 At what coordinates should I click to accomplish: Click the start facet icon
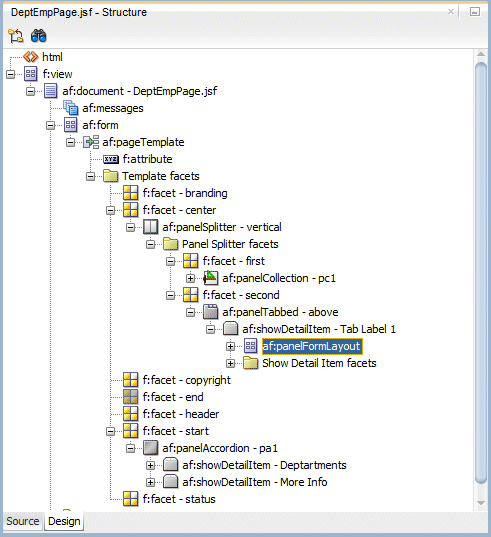point(130,431)
